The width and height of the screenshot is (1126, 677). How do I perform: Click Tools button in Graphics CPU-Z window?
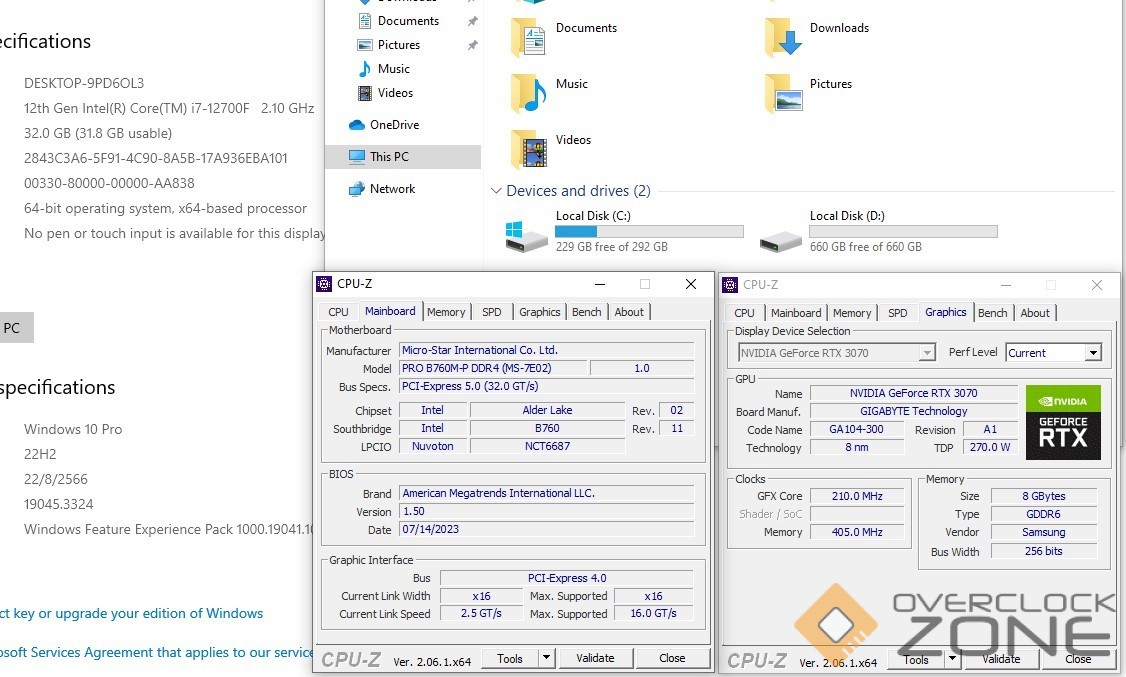(916, 659)
